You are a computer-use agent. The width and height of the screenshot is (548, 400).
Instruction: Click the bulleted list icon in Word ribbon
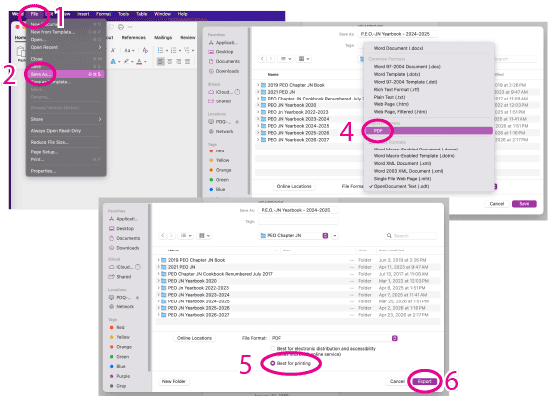tap(160, 50)
